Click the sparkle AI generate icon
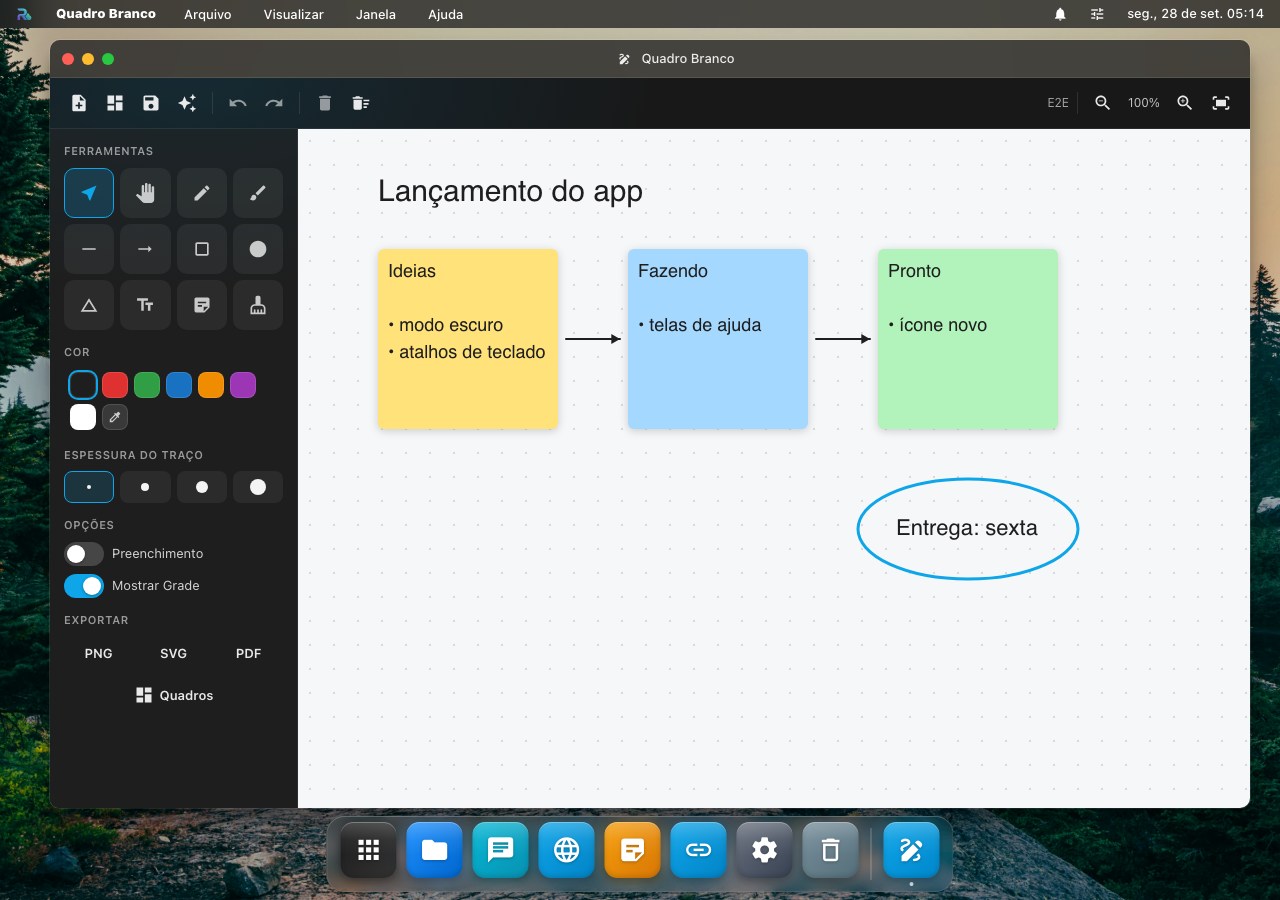1280x900 pixels. click(187, 103)
